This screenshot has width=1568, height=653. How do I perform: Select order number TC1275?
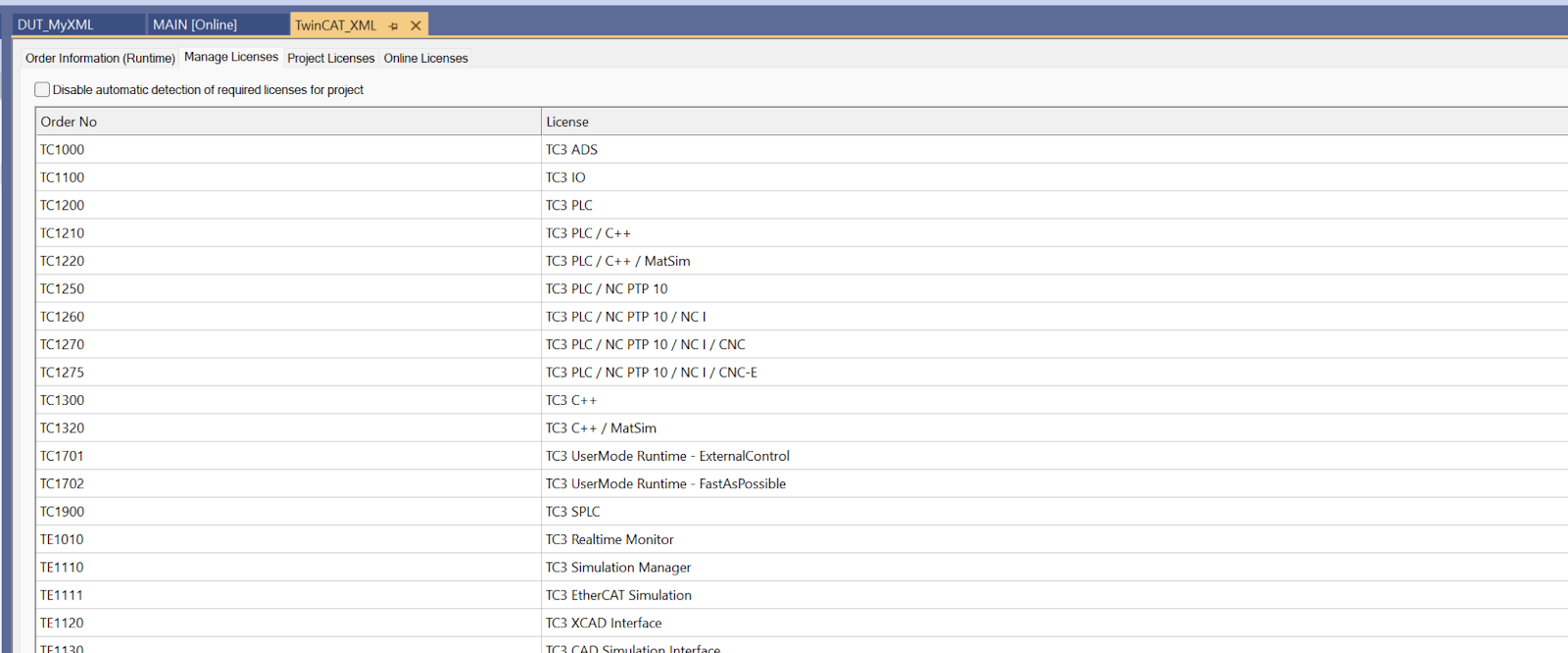click(288, 373)
